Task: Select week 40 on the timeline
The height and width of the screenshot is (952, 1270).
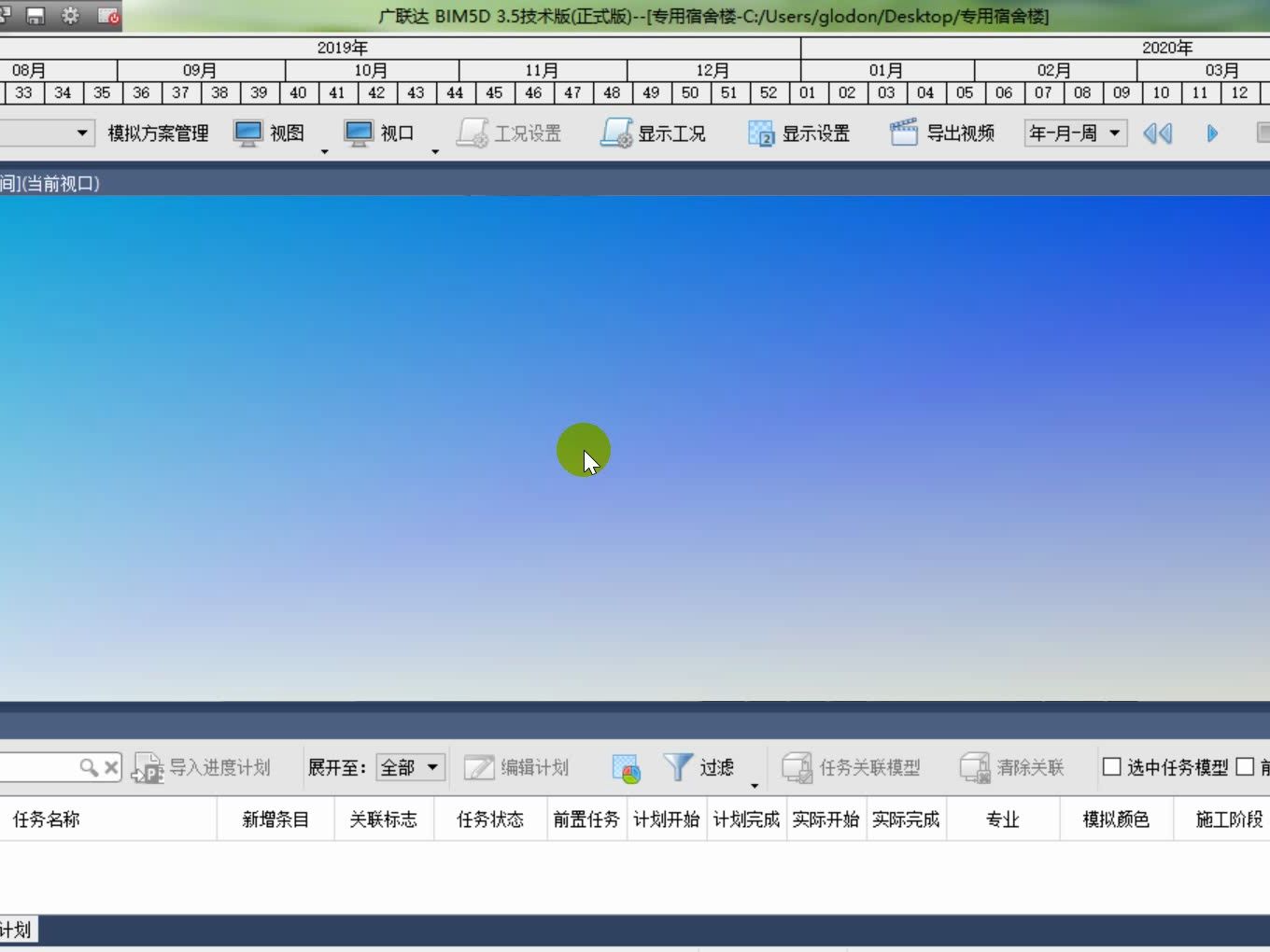Action: (298, 92)
